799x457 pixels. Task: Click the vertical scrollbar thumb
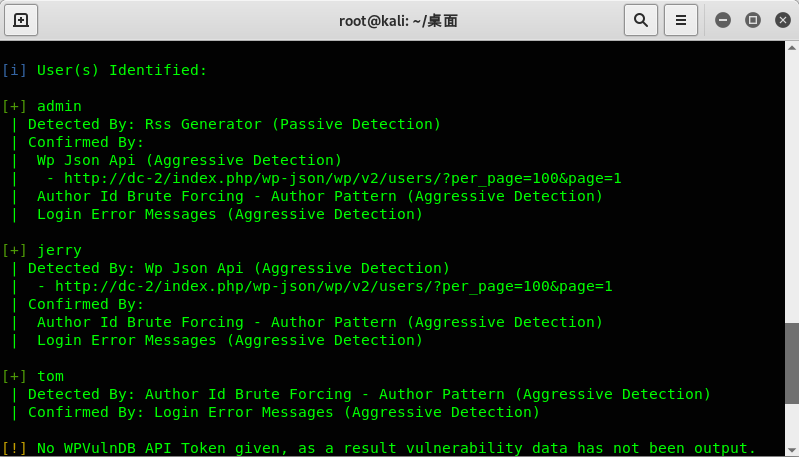pyautogui.click(x=792, y=363)
